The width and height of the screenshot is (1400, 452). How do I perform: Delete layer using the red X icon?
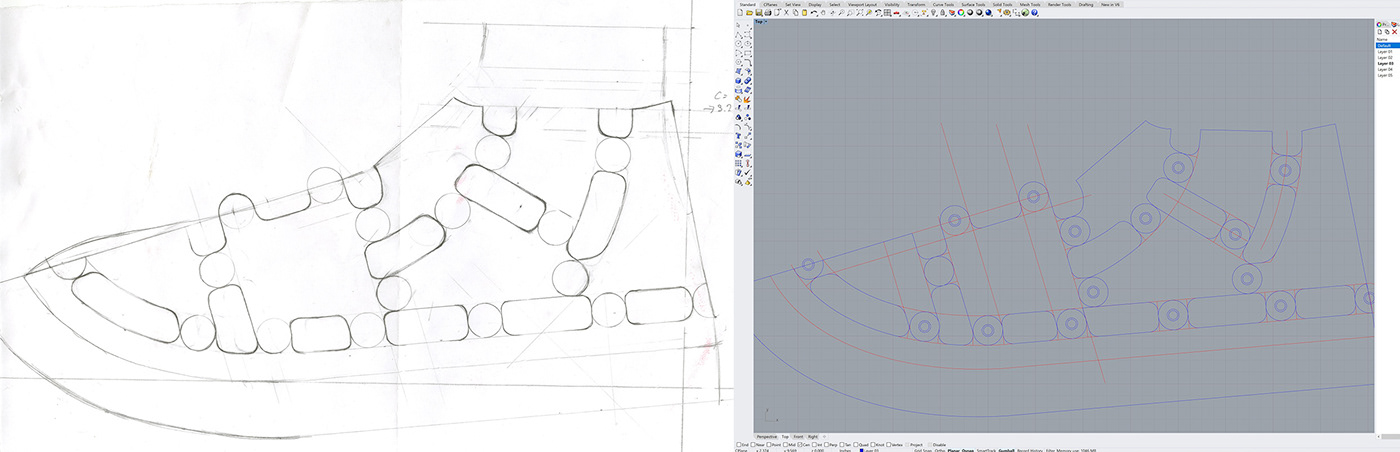(x=1395, y=32)
